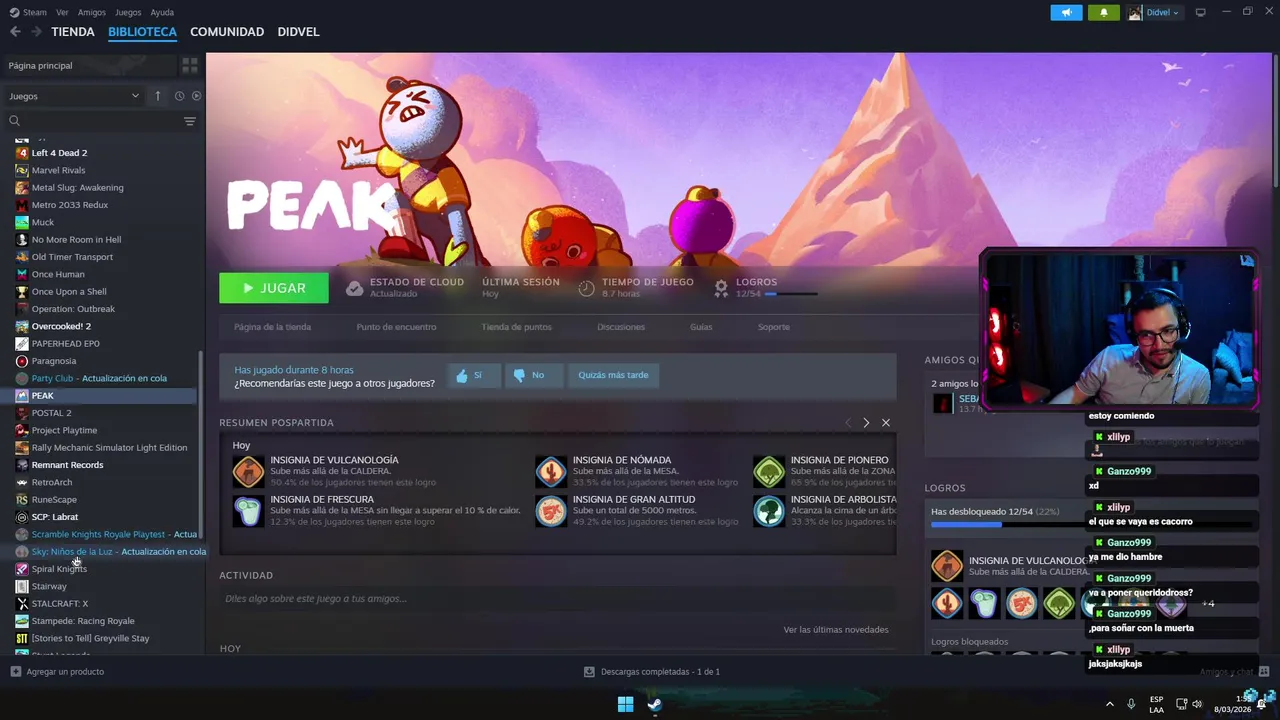Open Descargas completadas downloads status

pyautogui.click(x=652, y=672)
